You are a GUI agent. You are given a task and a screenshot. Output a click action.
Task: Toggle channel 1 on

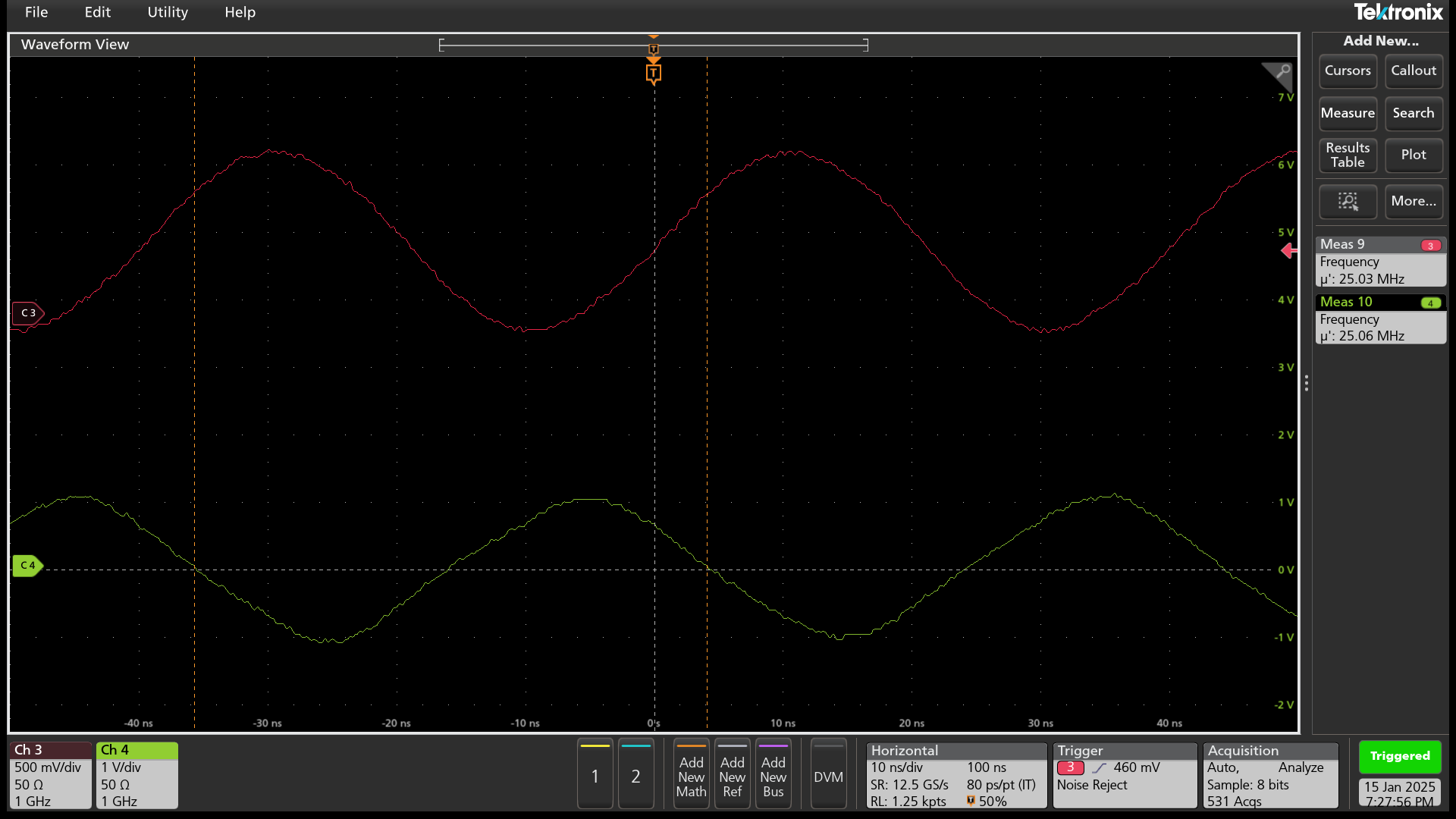click(595, 774)
